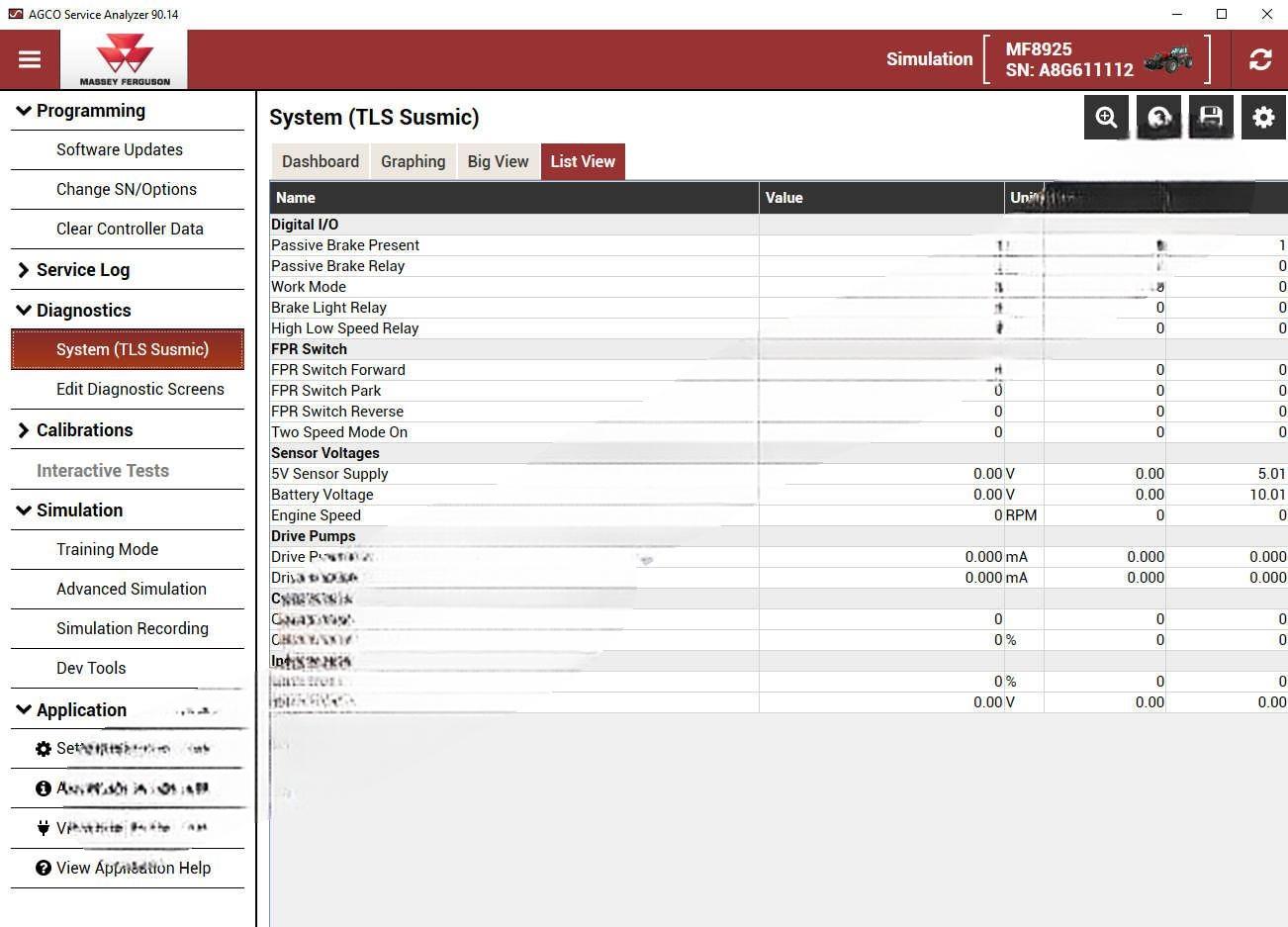This screenshot has height=927, width=1288.
Task: Open Software Updates
Action: (120, 149)
